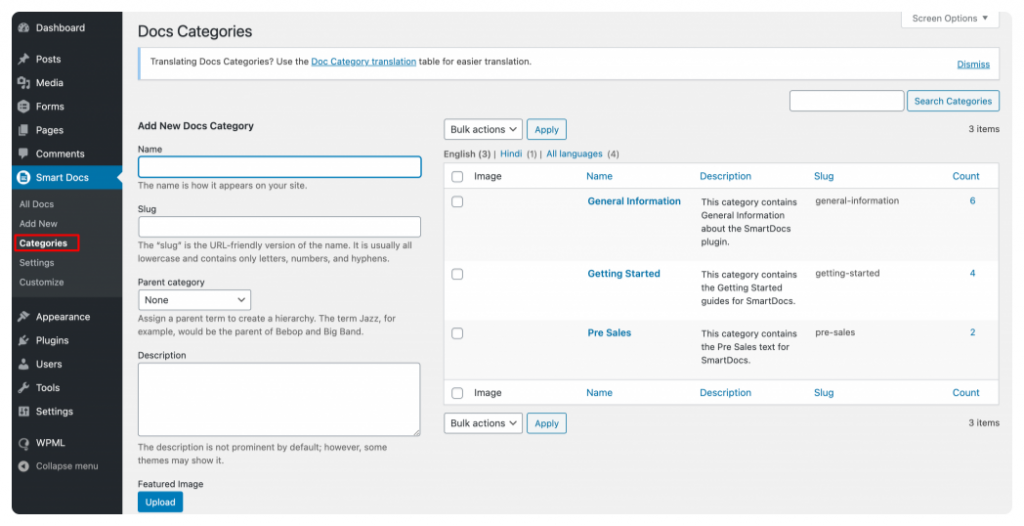This screenshot has width=1024, height=526.
Task: Click the Search Categories button
Action: [953, 101]
